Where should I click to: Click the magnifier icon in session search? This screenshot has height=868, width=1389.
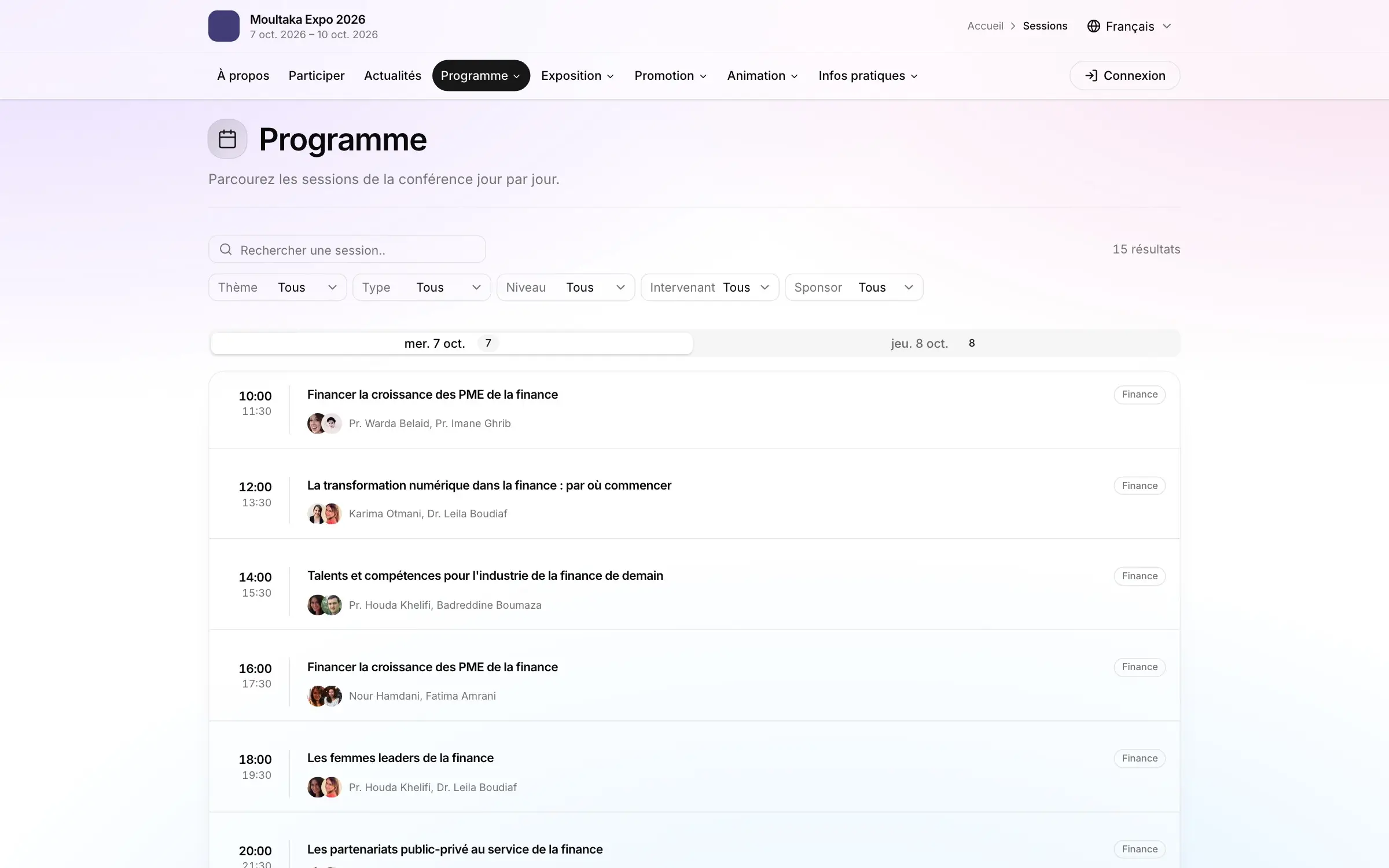pos(226,249)
